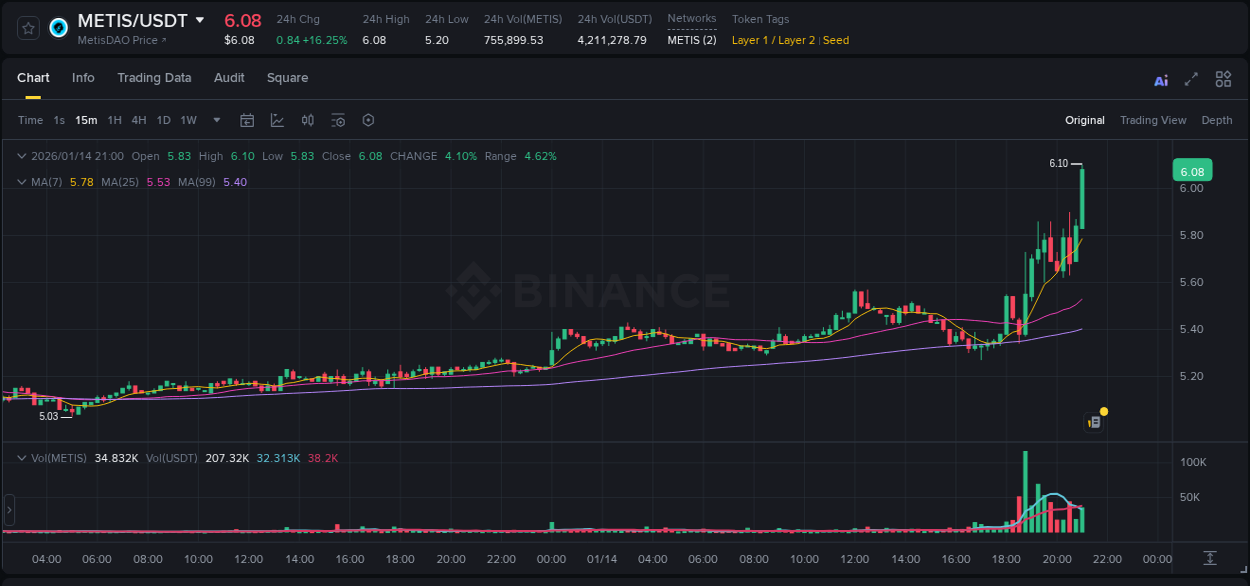
Task: Open the indicator settings icon beside candlestick icon
Action: [338, 120]
